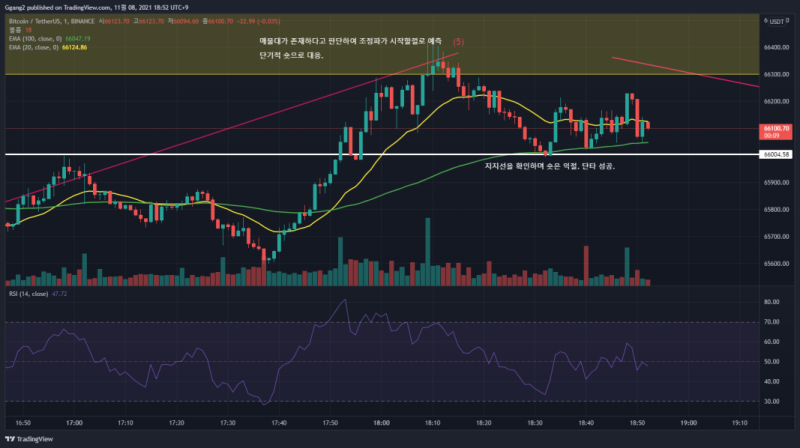This screenshot has height=448, width=800.
Task: Select the EMA (20, close, 0) indicator legend
Action: click(34, 47)
